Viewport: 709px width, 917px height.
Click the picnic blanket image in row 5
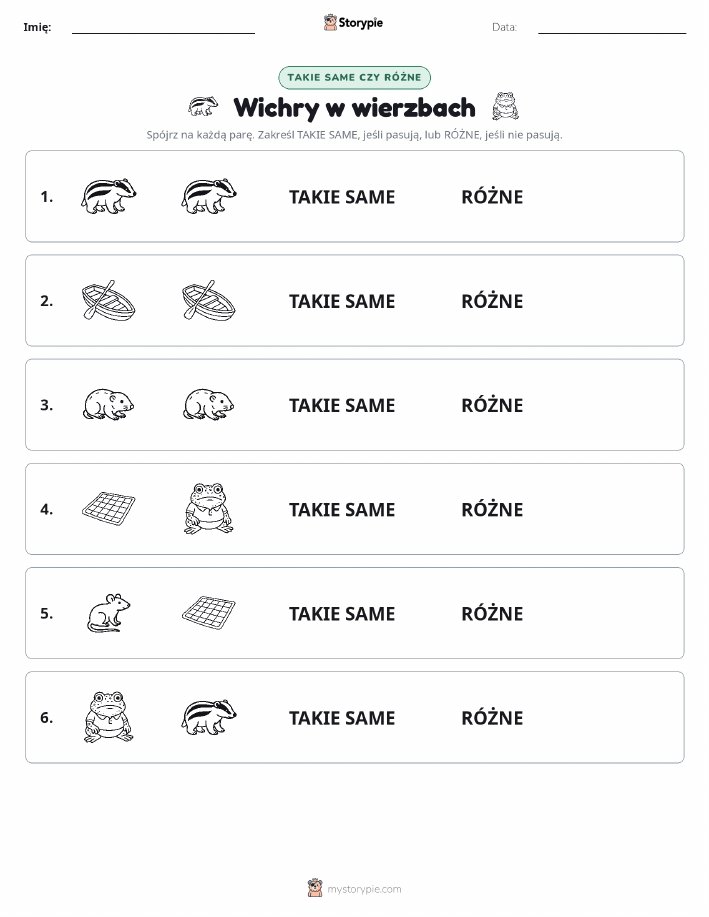point(209,612)
